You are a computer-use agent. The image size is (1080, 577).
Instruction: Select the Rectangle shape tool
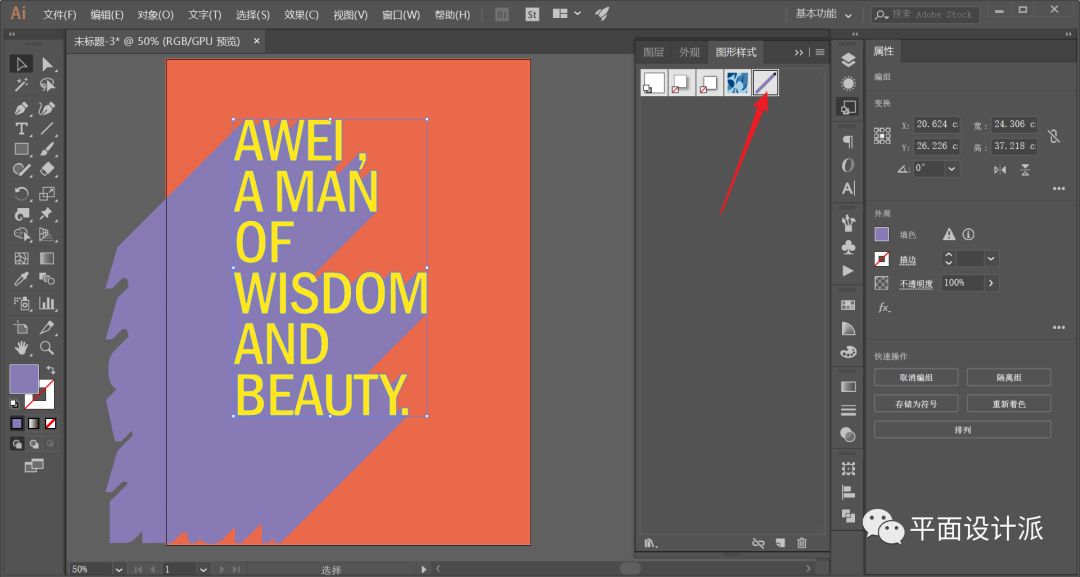point(21,150)
